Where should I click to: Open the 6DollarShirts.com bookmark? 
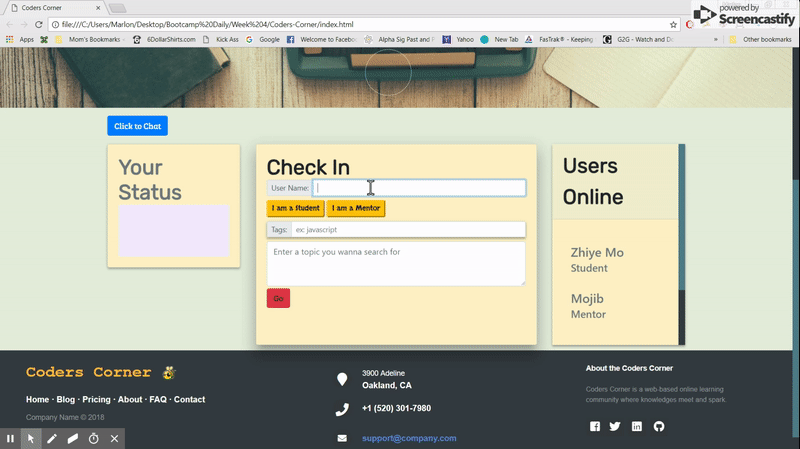164,39
